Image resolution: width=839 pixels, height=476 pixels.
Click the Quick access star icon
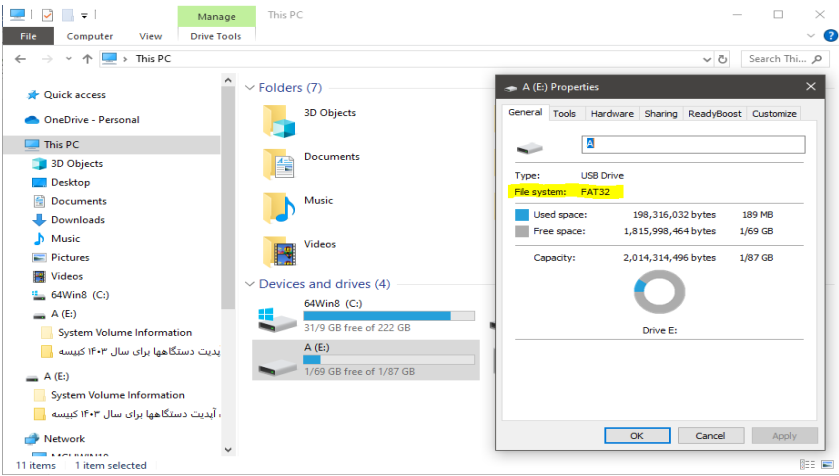(33, 95)
